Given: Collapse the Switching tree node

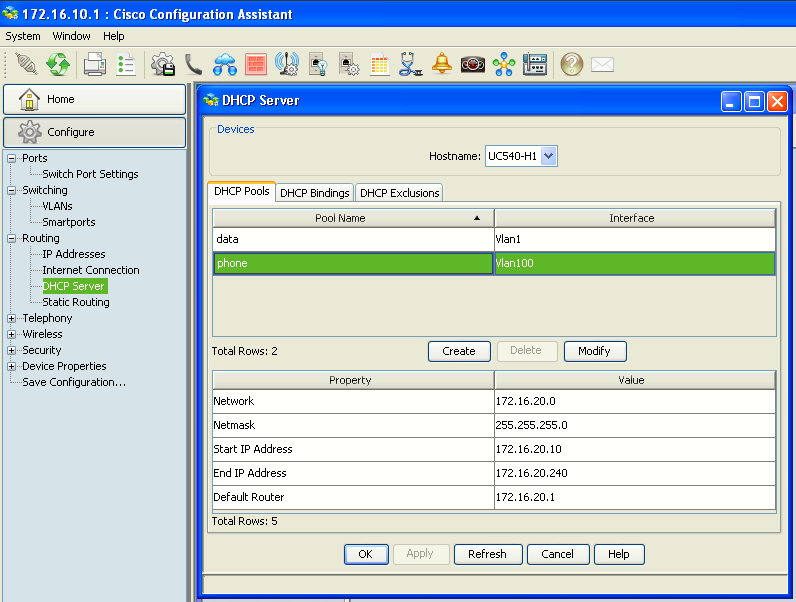Looking at the screenshot, I should pos(11,190).
